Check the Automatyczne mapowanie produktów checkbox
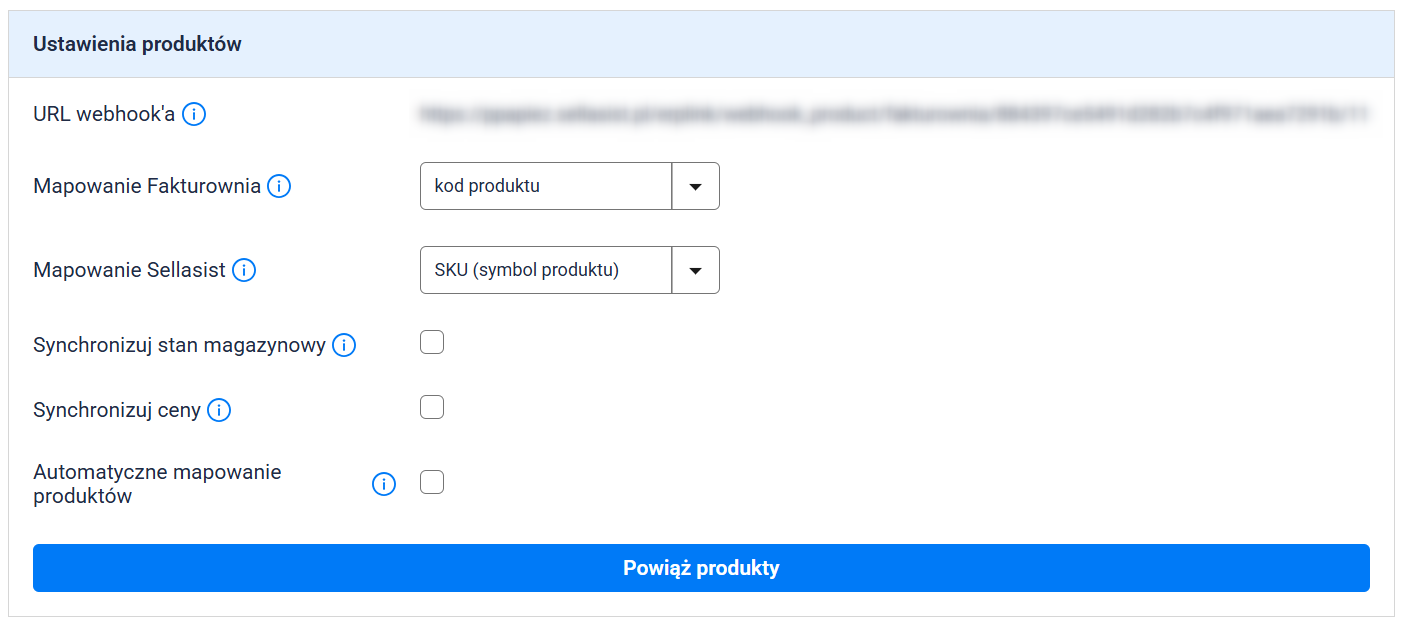Screen dimensions: 1406x628 432,482
